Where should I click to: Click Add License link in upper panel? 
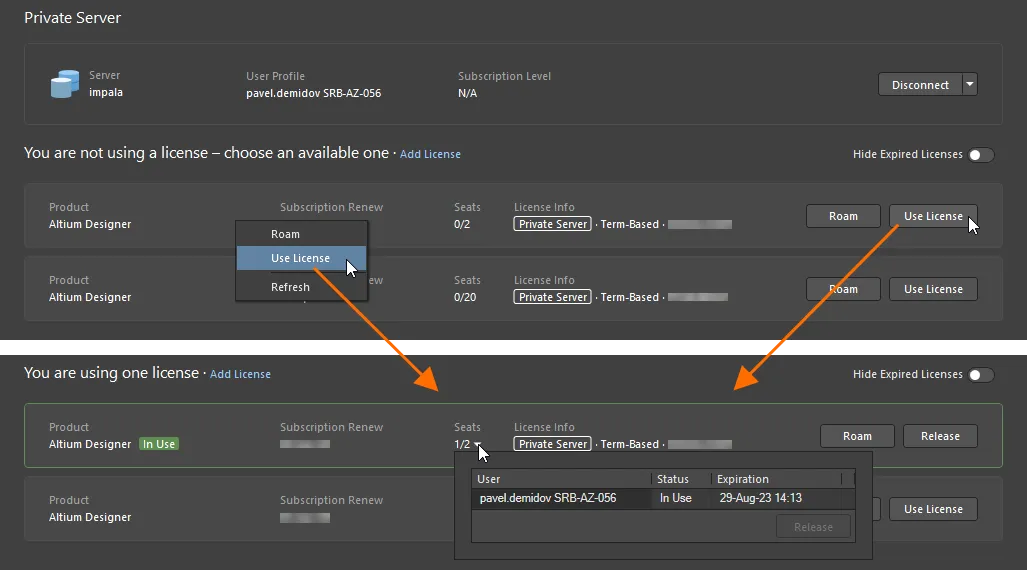coord(430,154)
